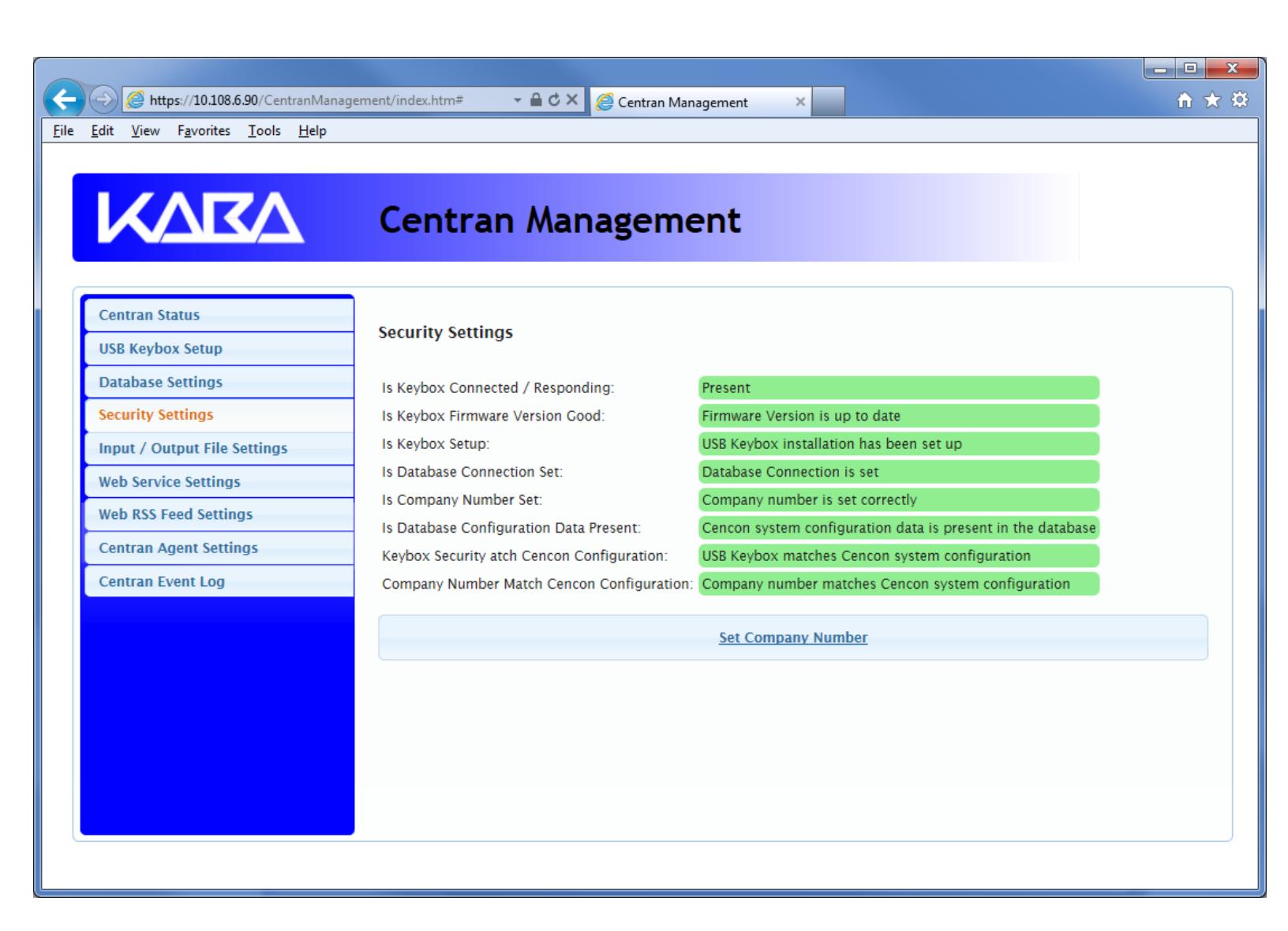Click the Kaba logo

[x=200, y=218]
